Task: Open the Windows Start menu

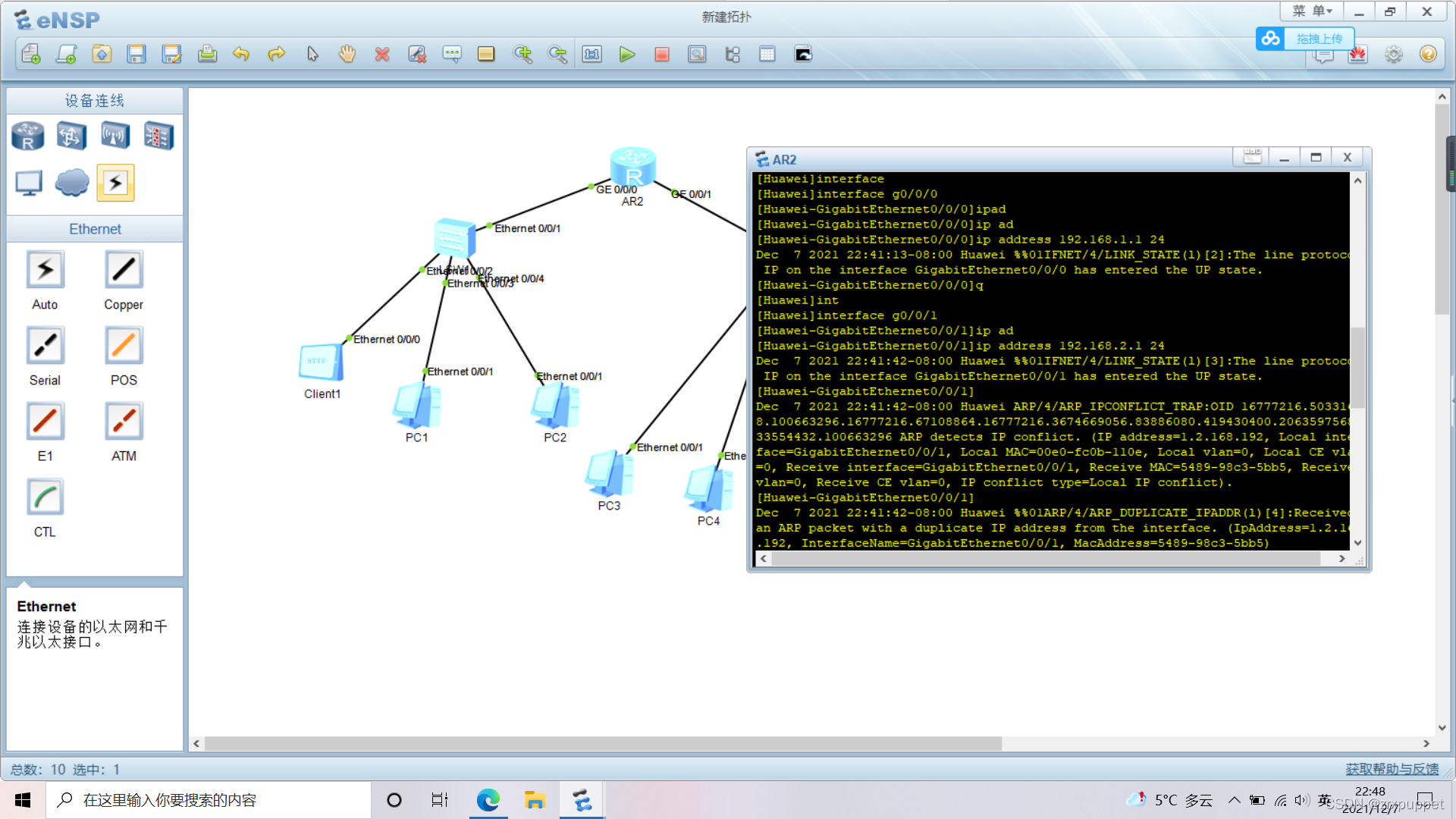Action: coord(23,800)
